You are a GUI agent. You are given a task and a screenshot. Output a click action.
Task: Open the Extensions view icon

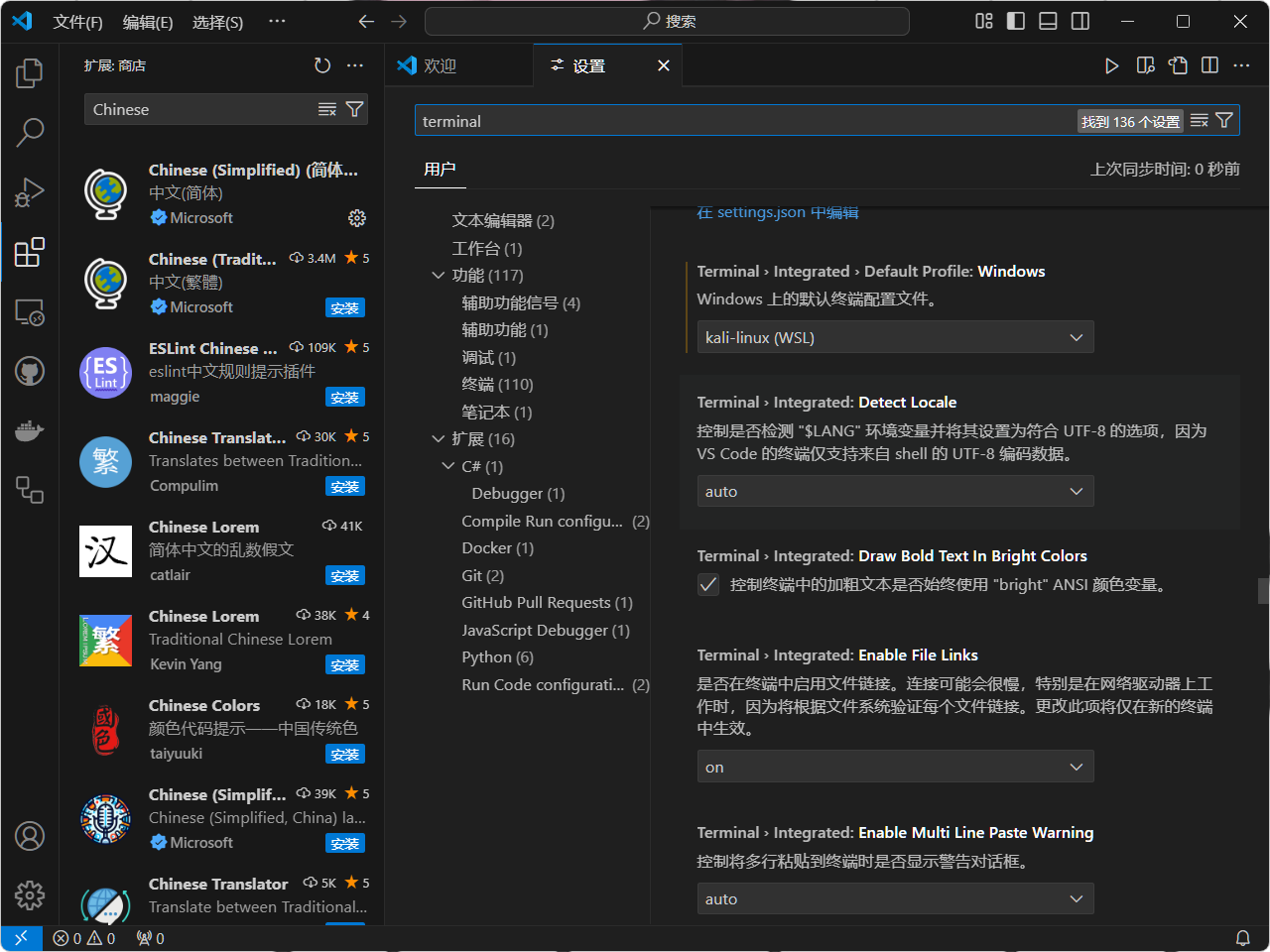point(30,252)
